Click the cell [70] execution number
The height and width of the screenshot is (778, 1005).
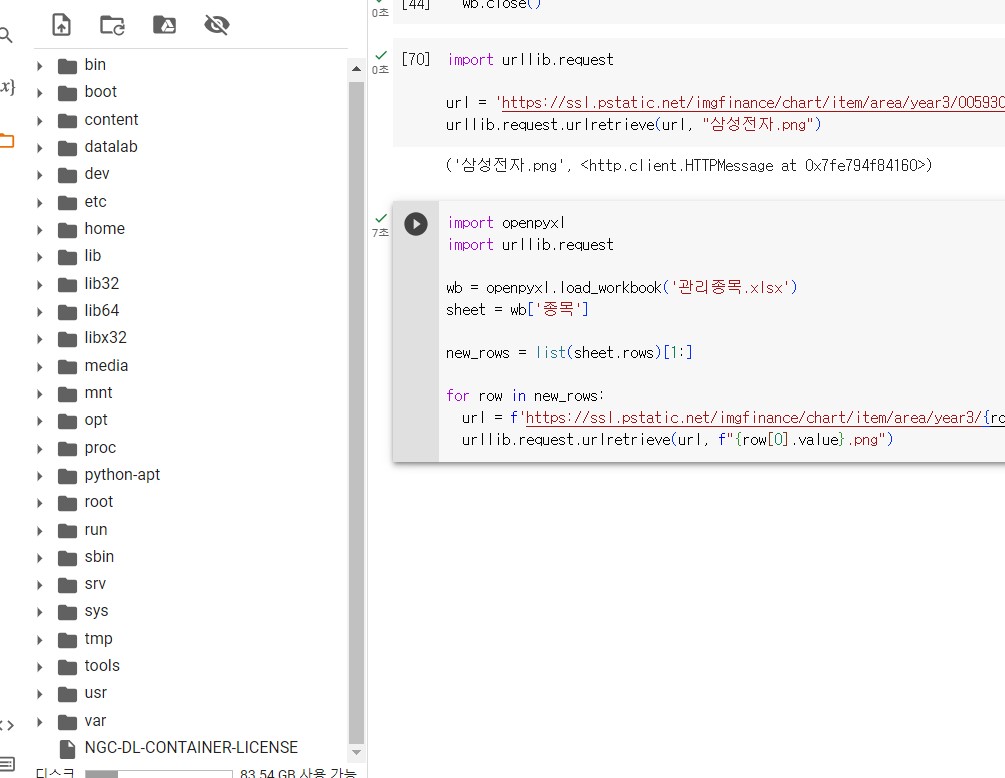(416, 60)
